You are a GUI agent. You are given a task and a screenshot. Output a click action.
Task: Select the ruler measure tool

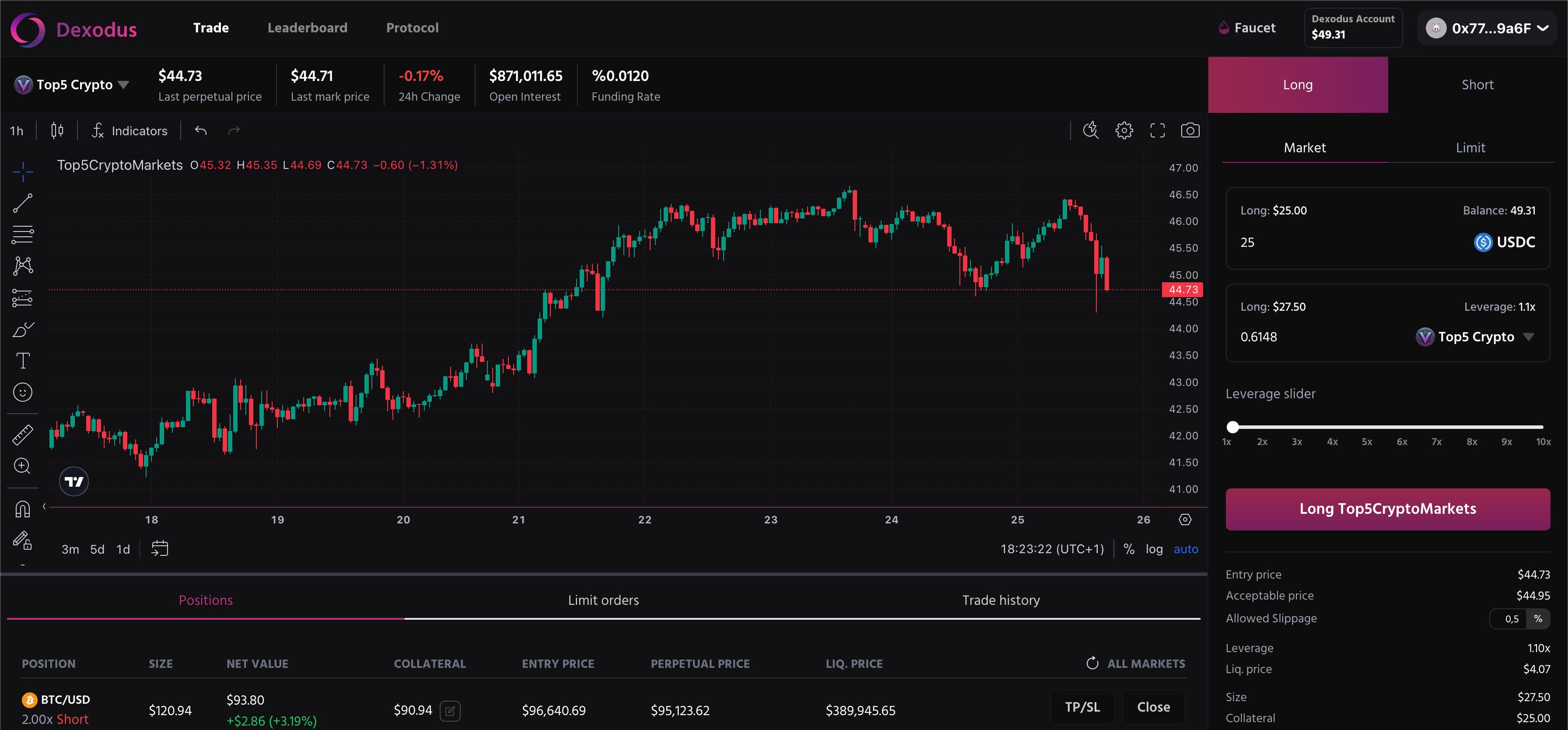coord(22,435)
